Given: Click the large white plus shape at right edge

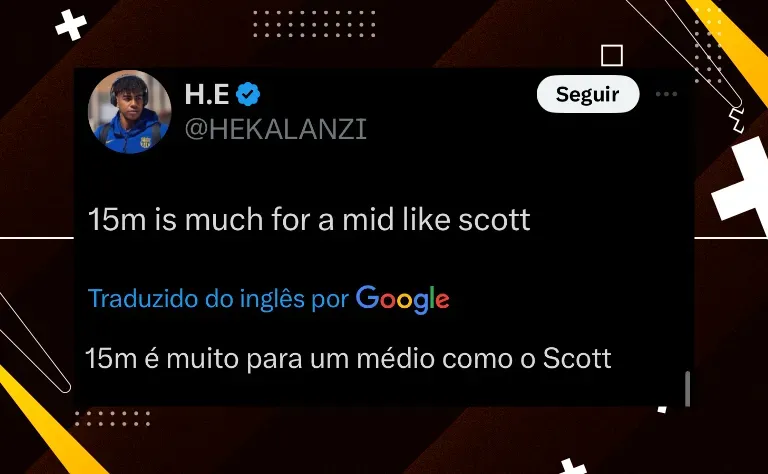Looking at the screenshot, I should pos(742,185).
